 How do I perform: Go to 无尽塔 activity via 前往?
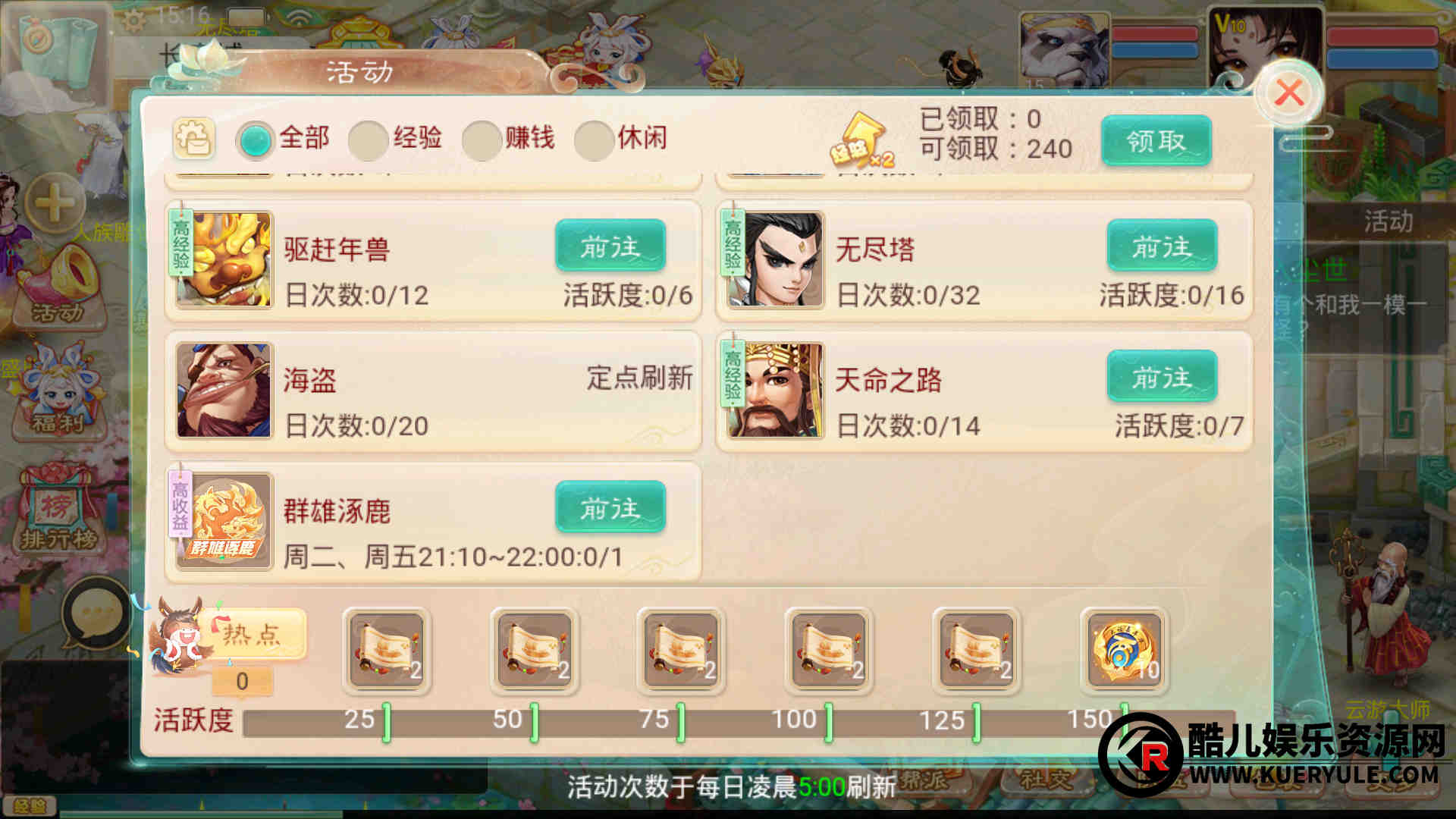click(x=1162, y=246)
